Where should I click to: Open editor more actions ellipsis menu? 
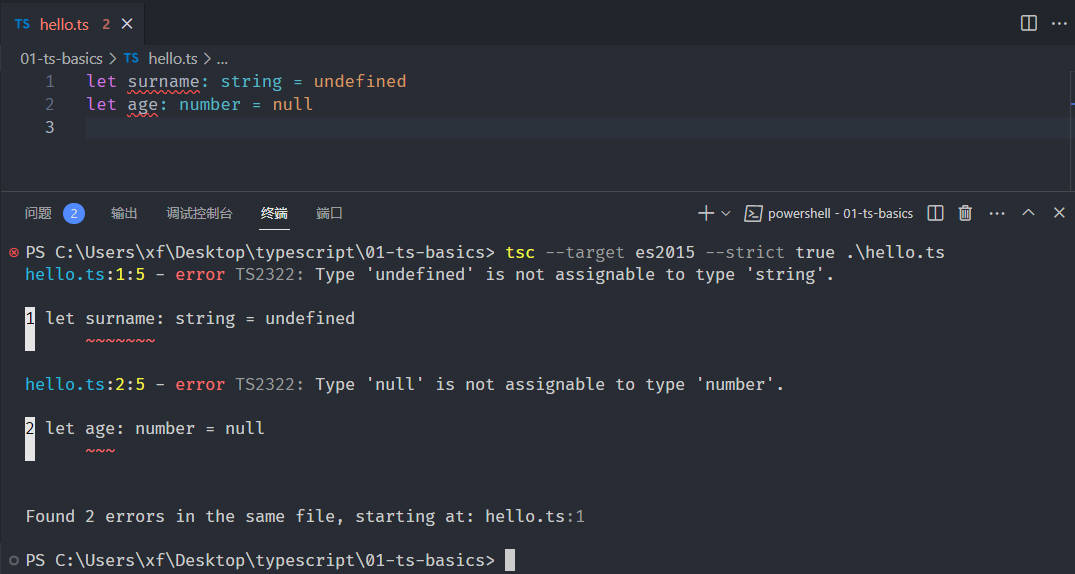pos(1059,23)
